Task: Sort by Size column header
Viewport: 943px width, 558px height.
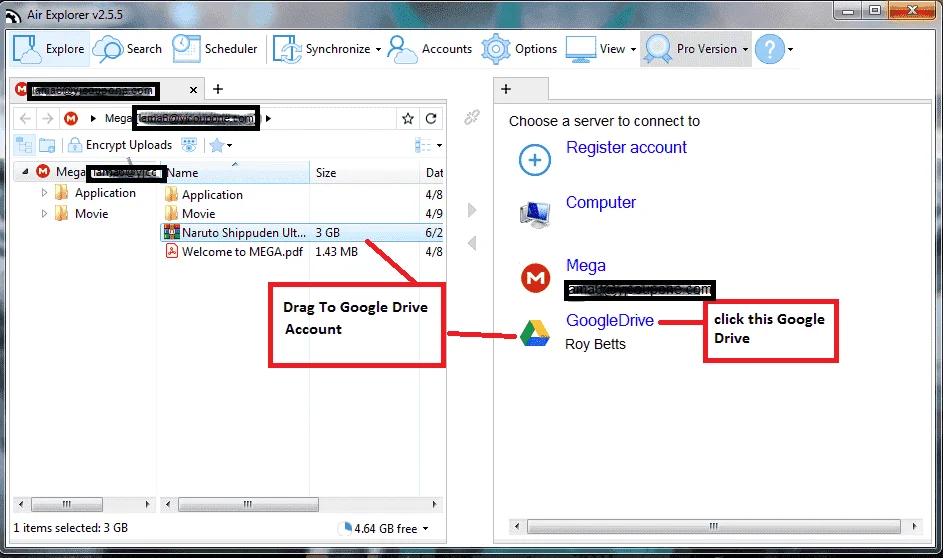Action: pos(364,173)
